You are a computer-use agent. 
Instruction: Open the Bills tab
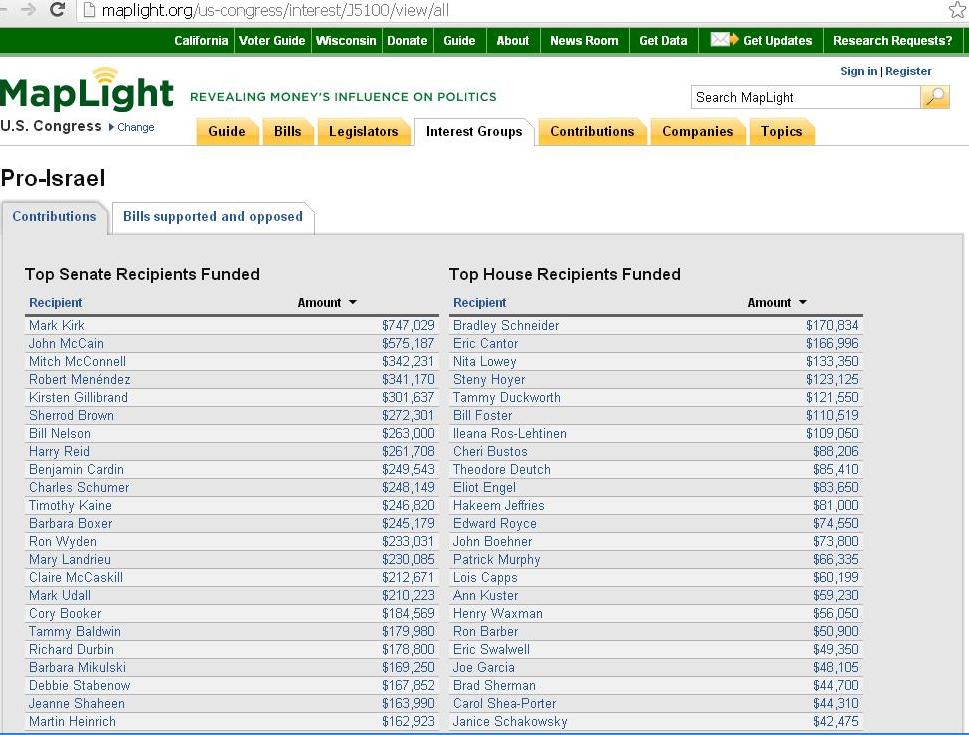[x=287, y=132]
